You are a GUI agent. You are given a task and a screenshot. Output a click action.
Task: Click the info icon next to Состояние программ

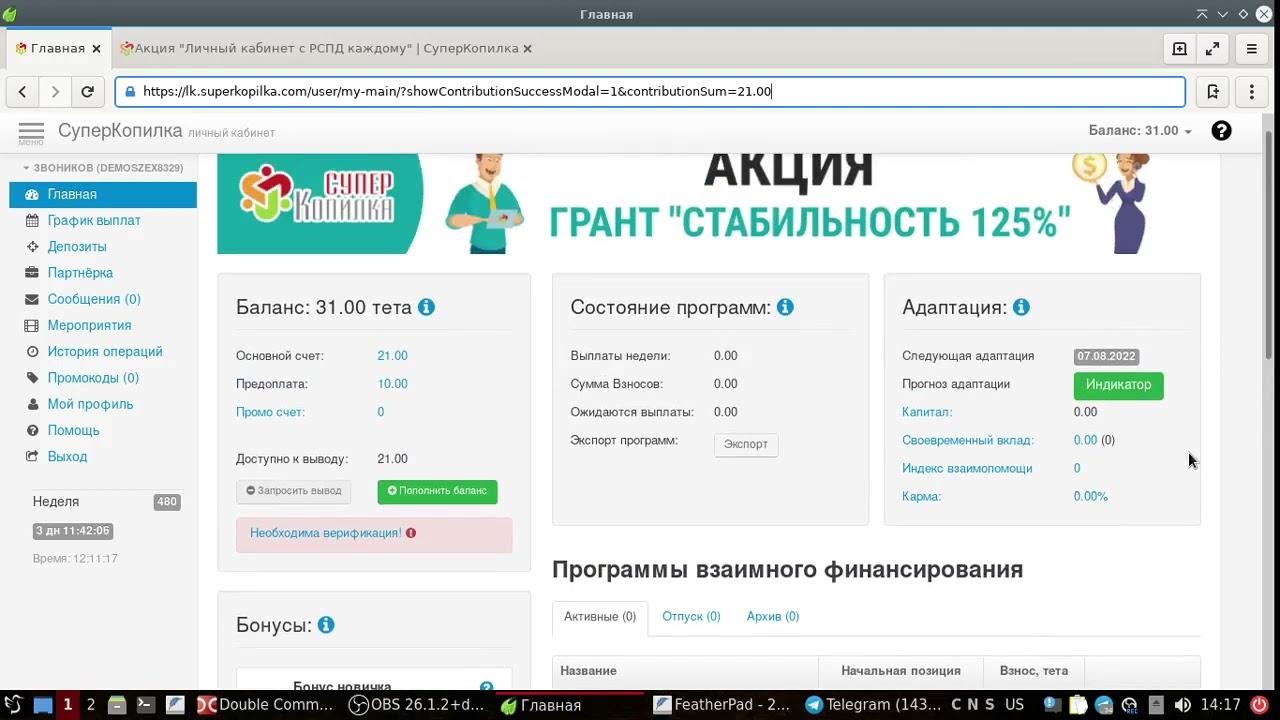(785, 307)
